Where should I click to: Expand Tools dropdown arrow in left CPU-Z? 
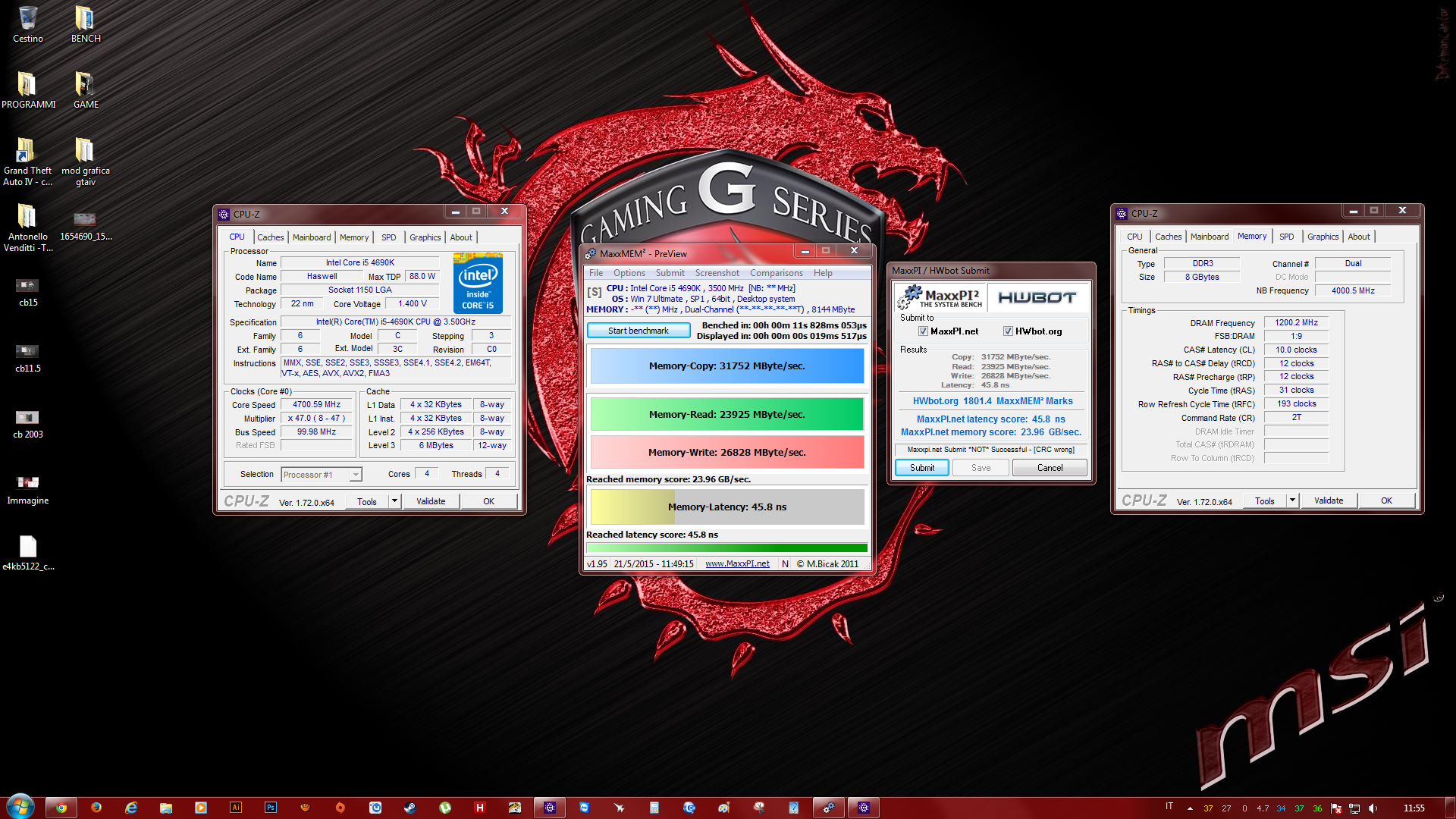tap(394, 501)
